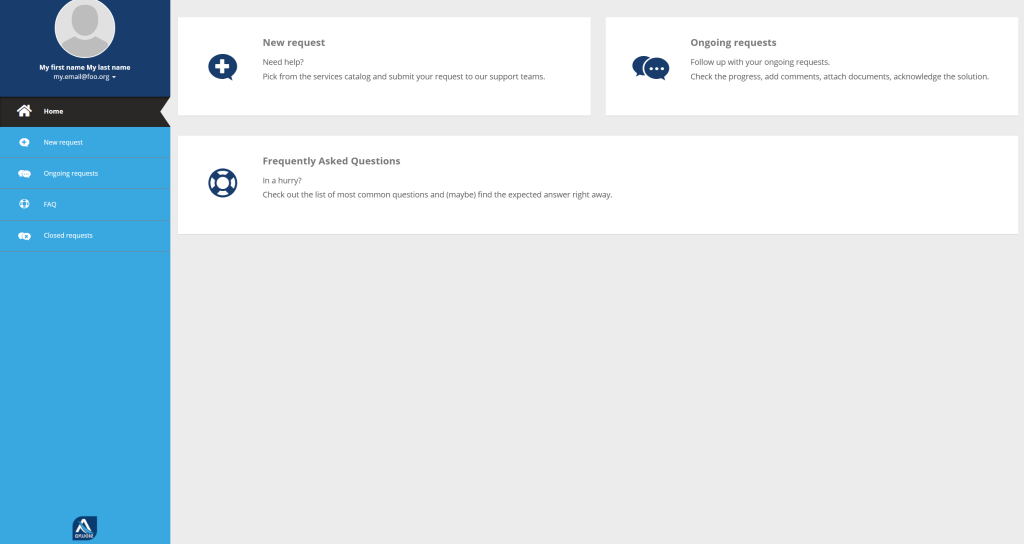Screen dimensions: 1024x544
Task: Click the Ongoing requests chat bubbles sidebar icon
Action: (24, 174)
